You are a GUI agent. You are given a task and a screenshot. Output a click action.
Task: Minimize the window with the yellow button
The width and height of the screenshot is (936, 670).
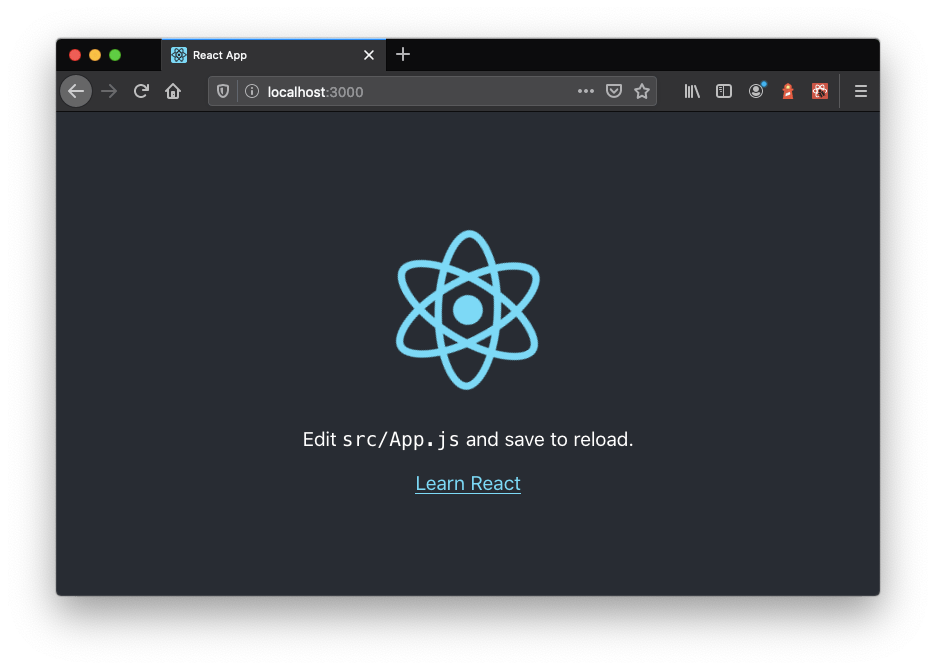point(95,55)
